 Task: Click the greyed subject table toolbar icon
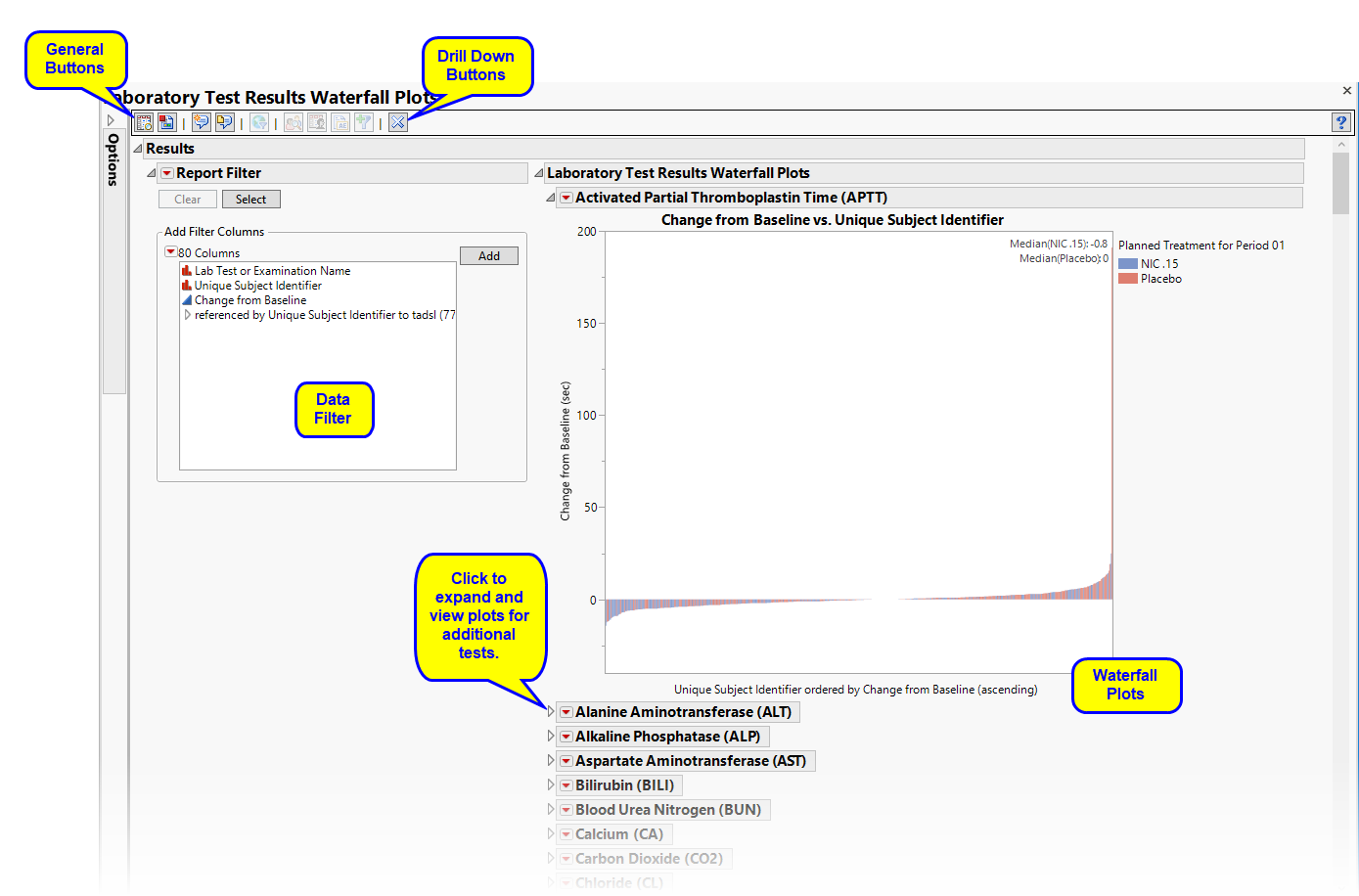(x=317, y=122)
